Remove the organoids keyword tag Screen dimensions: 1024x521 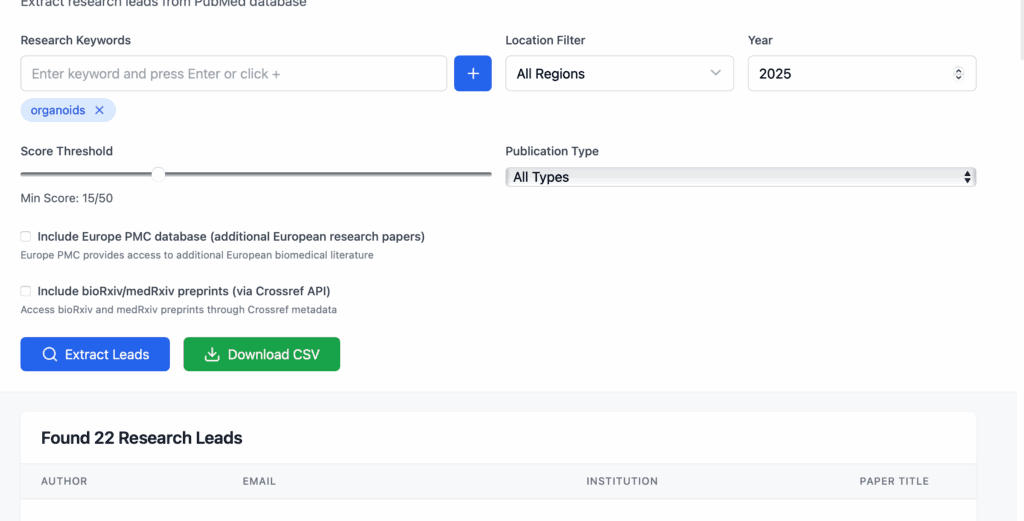99,111
